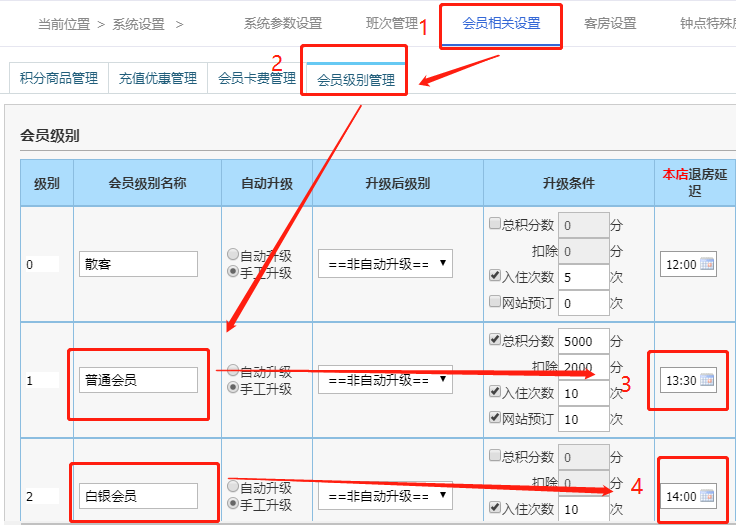Open 升级后级别 dropdown for 普通会员
736x525 pixels.
tap(385, 379)
